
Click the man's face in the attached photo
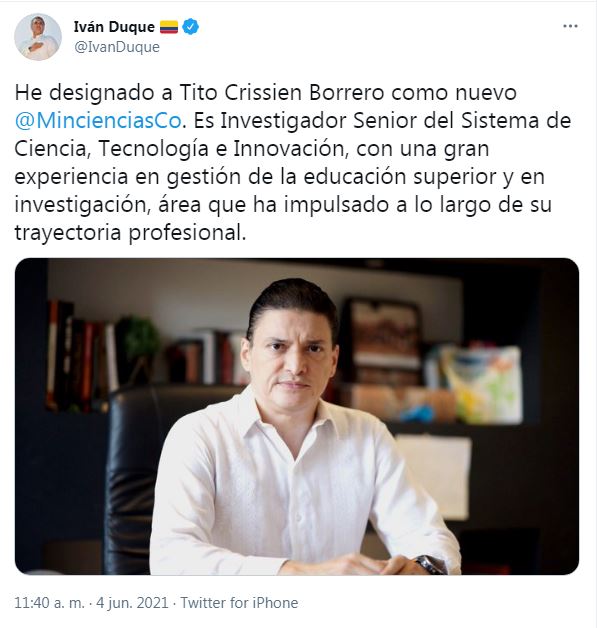pos(291,356)
